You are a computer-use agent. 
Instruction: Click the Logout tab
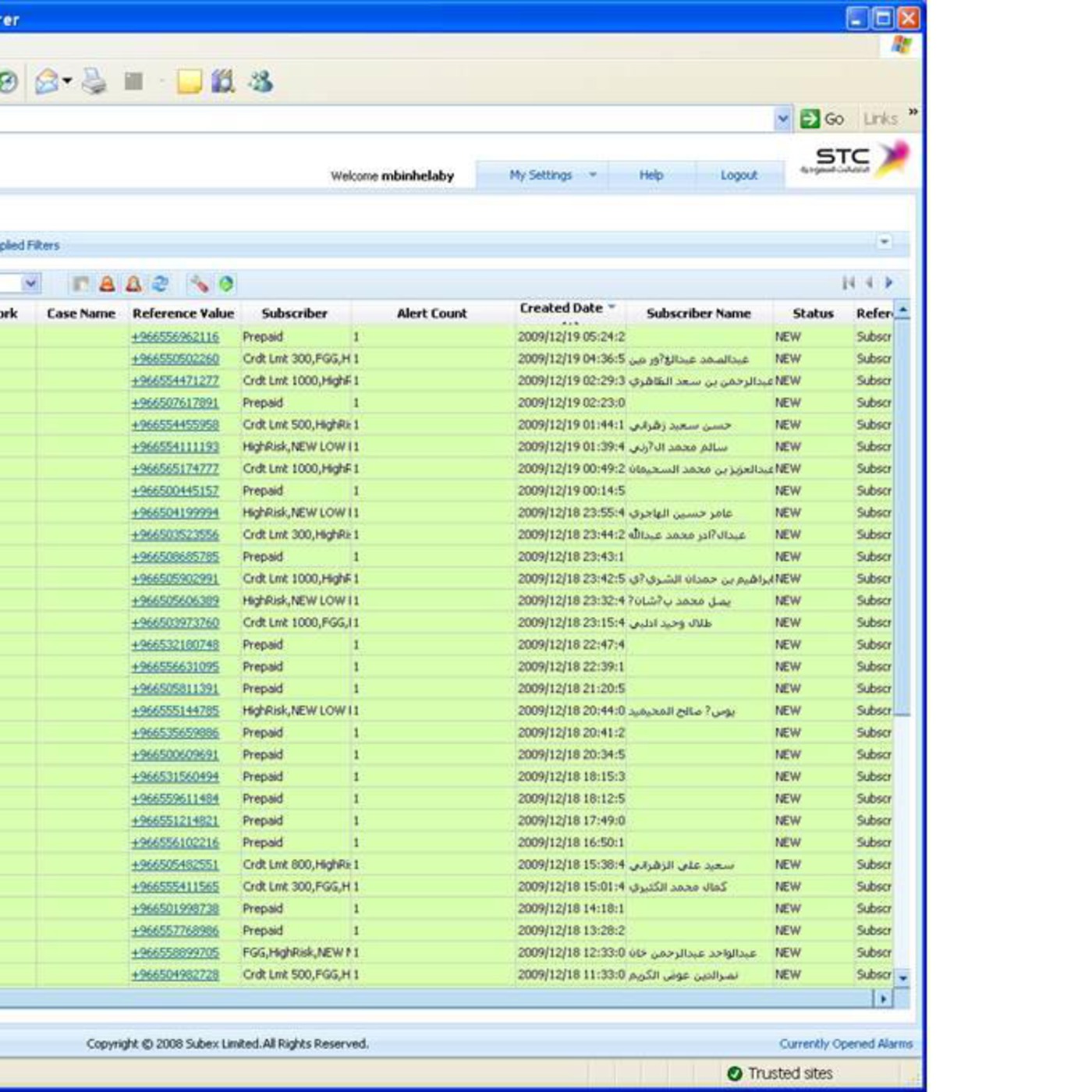pos(739,175)
